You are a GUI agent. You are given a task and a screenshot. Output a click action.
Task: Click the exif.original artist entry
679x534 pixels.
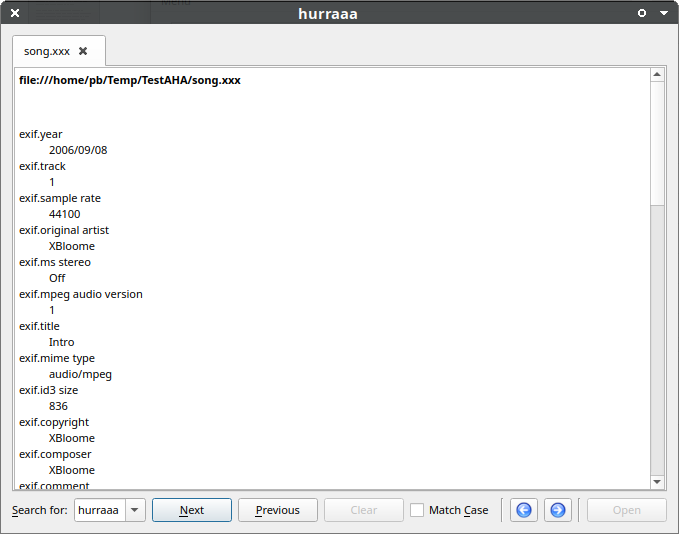[x=64, y=230]
